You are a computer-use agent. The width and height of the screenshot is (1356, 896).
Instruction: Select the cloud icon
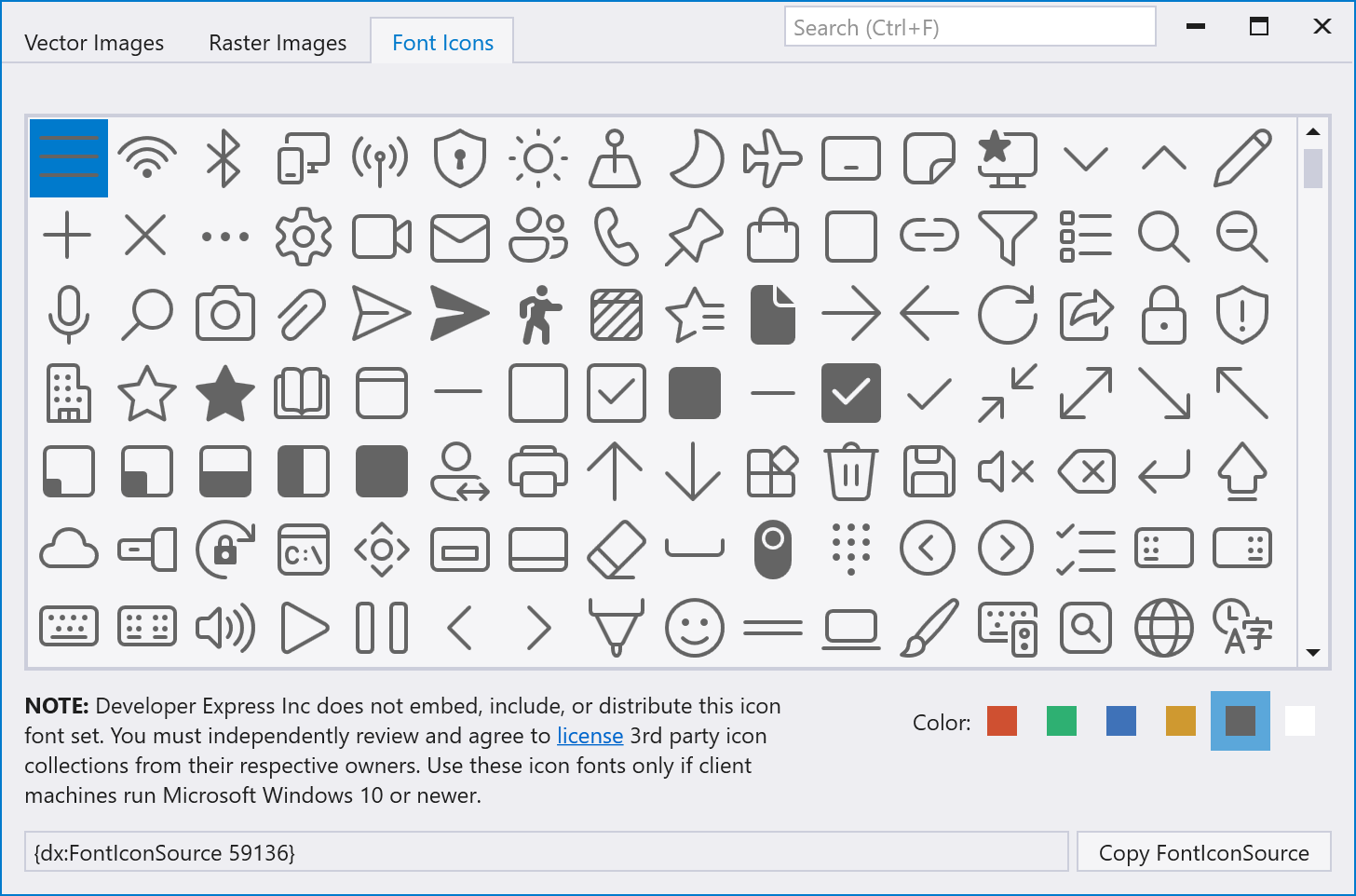pos(68,550)
